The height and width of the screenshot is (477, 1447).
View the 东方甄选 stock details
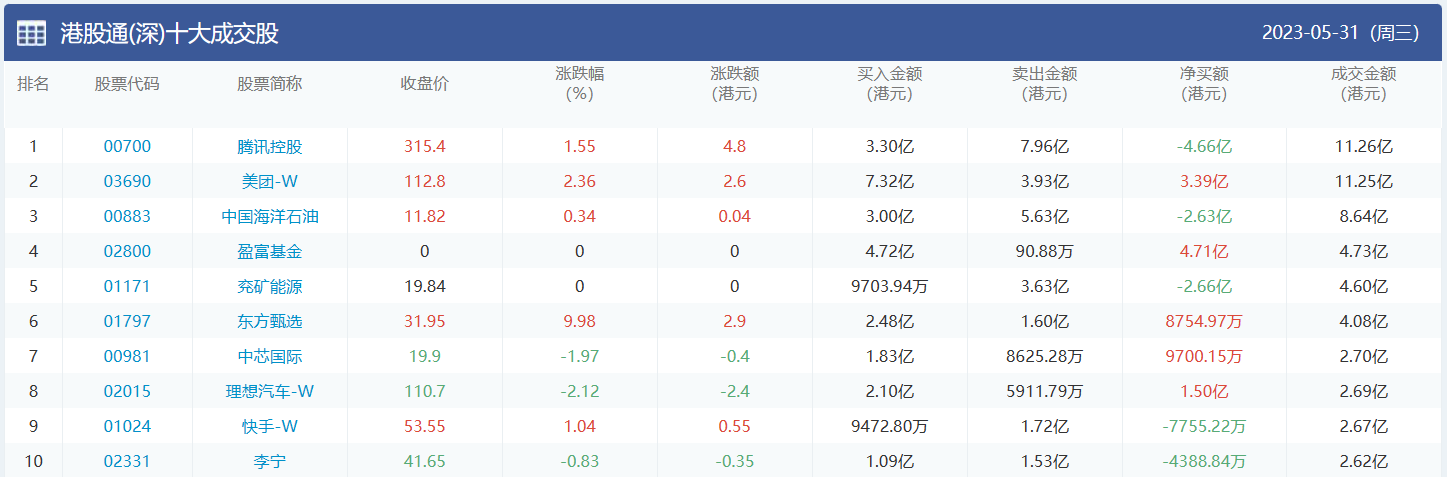(270, 321)
